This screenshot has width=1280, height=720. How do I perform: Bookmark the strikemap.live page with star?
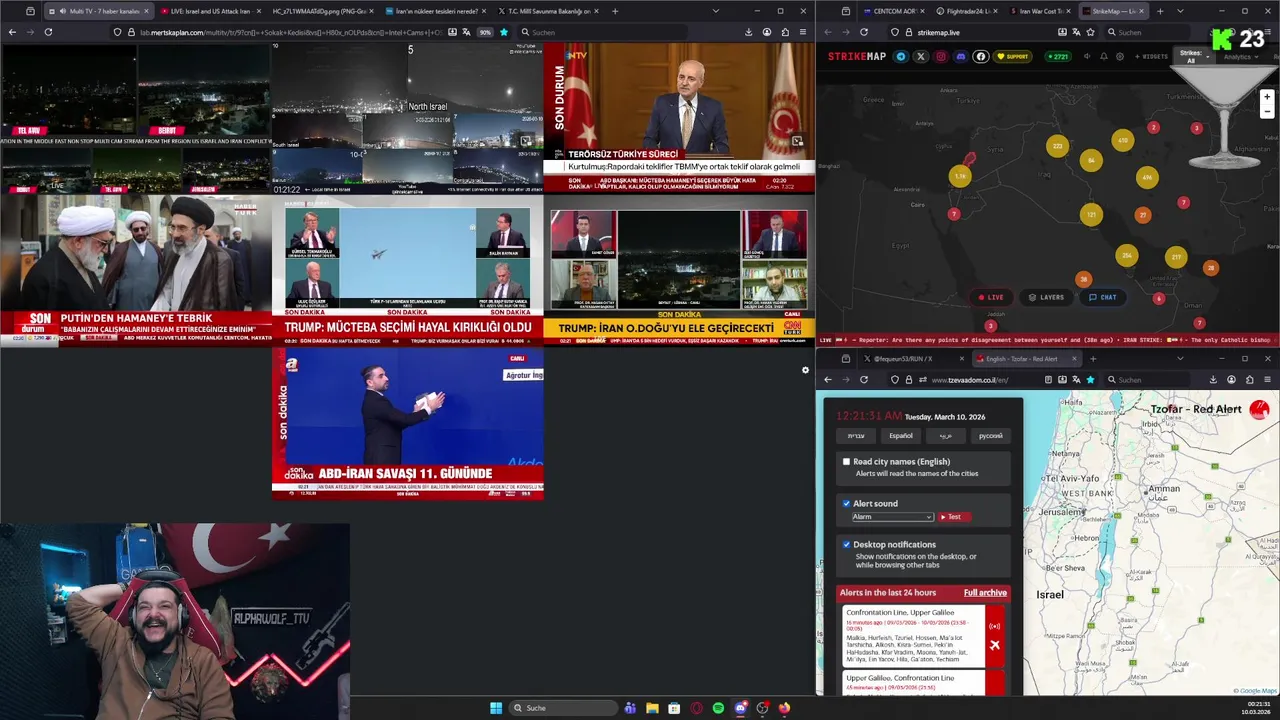pyautogui.click(x=1090, y=32)
